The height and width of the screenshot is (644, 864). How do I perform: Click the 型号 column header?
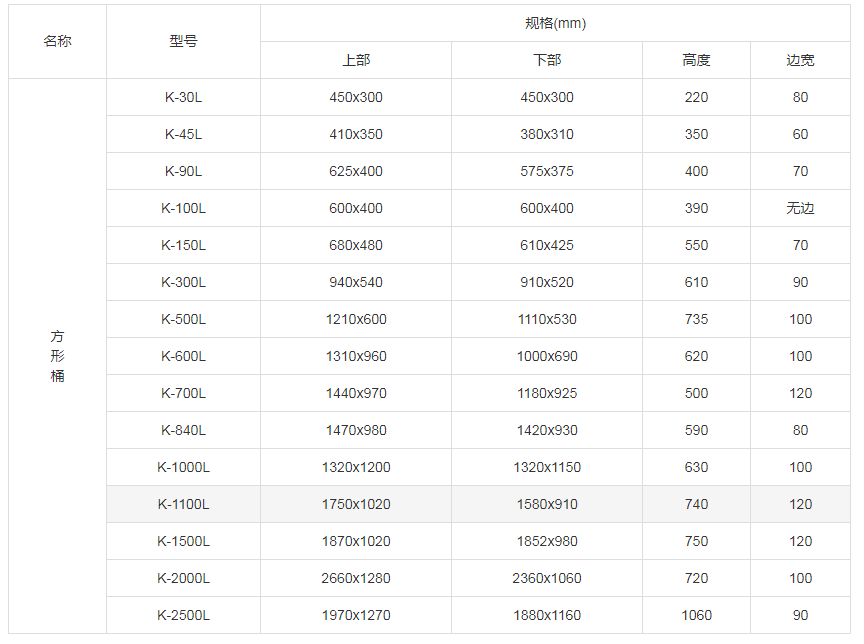pyautogui.click(x=183, y=41)
